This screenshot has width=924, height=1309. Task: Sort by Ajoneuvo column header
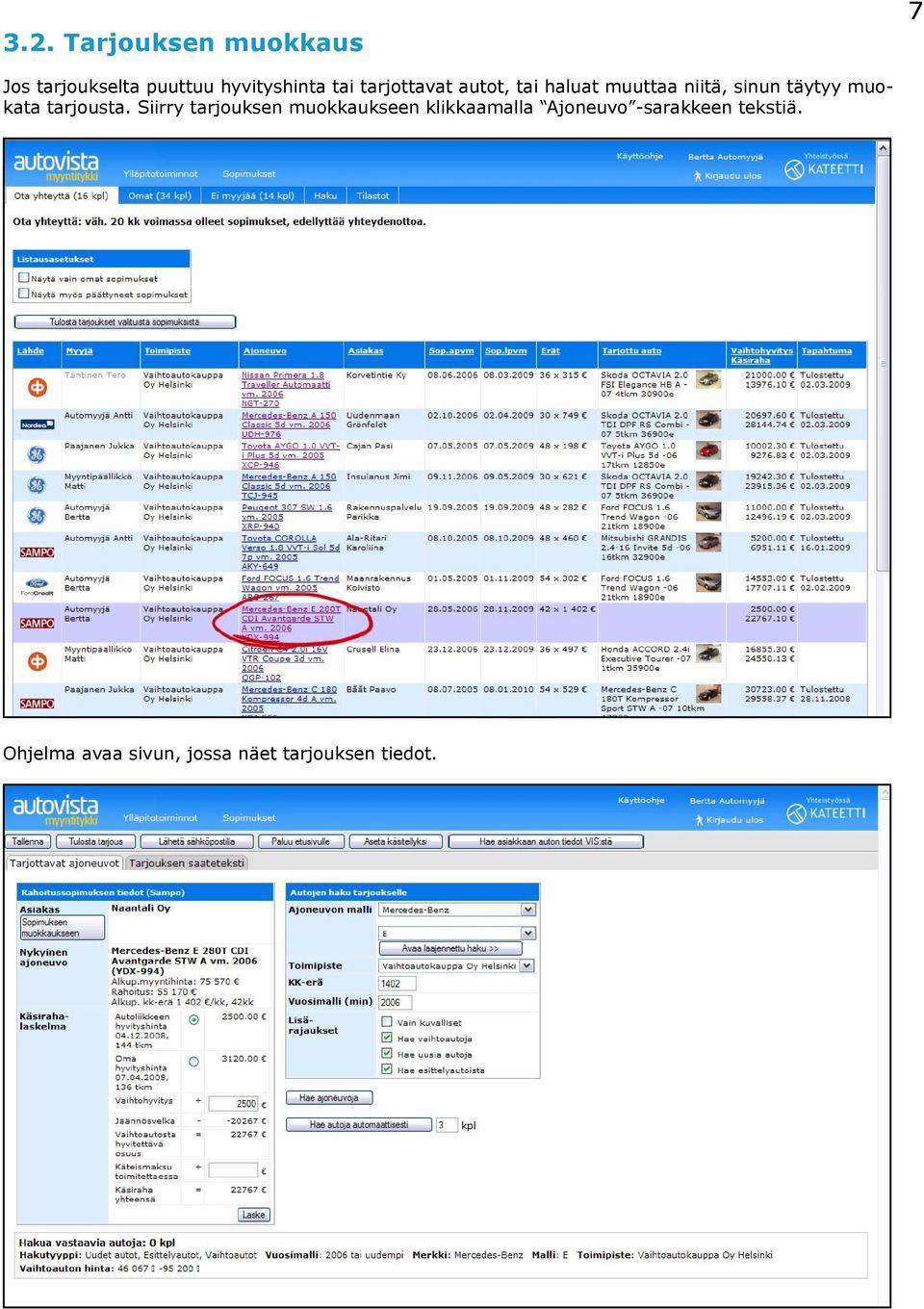(265, 351)
